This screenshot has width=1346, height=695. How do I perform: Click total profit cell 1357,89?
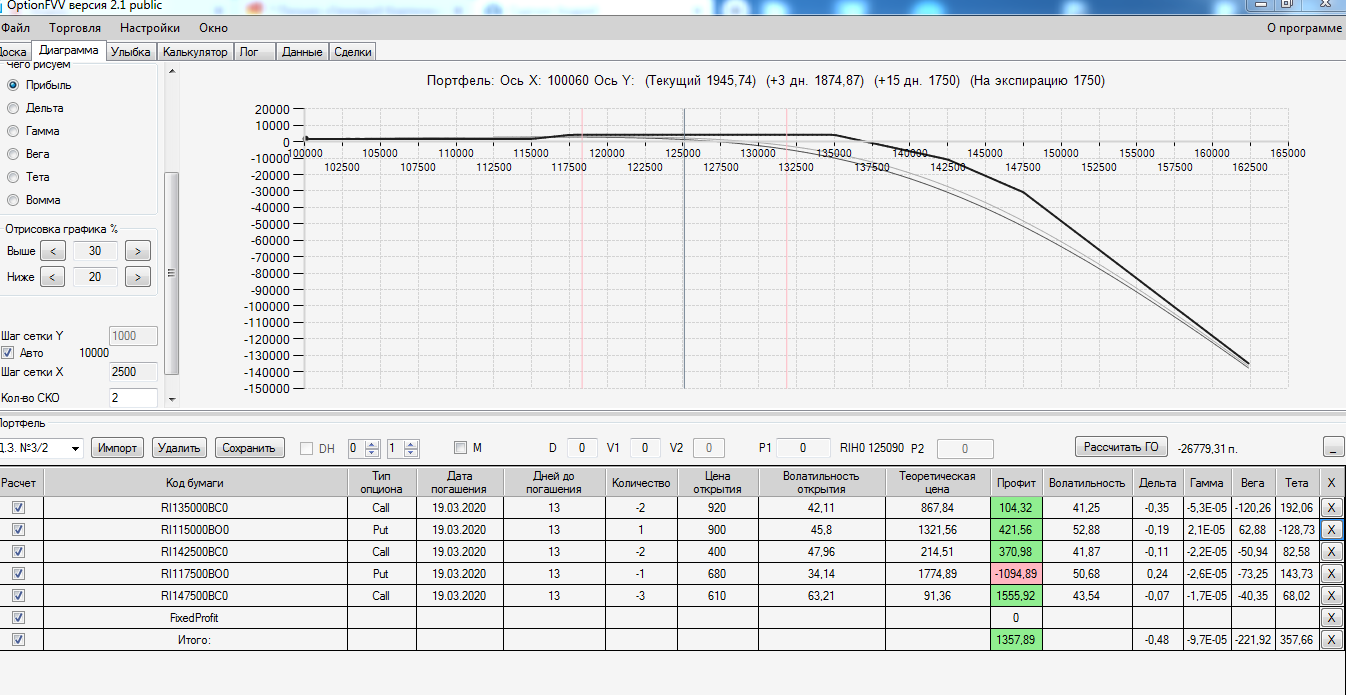click(x=1016, y=640)
